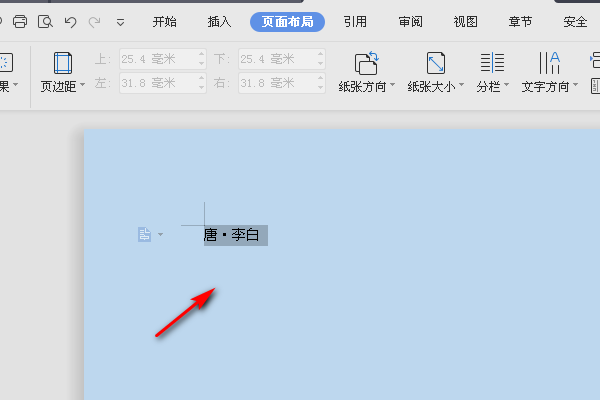Click the 分栏 columns icon
The image size is (600, 400).
(x=492, y=63)
